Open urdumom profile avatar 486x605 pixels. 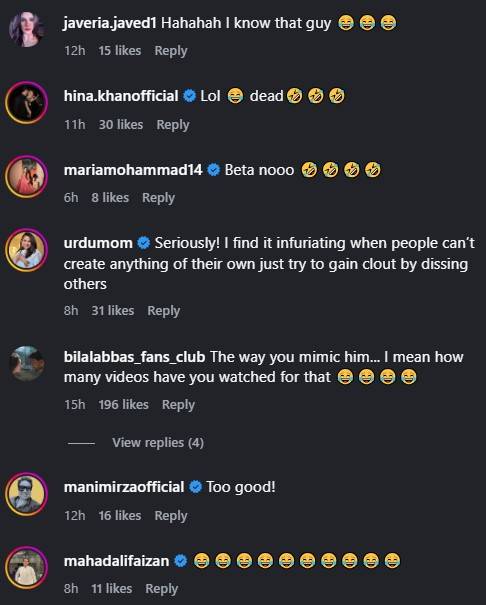(x=26, y=250)
